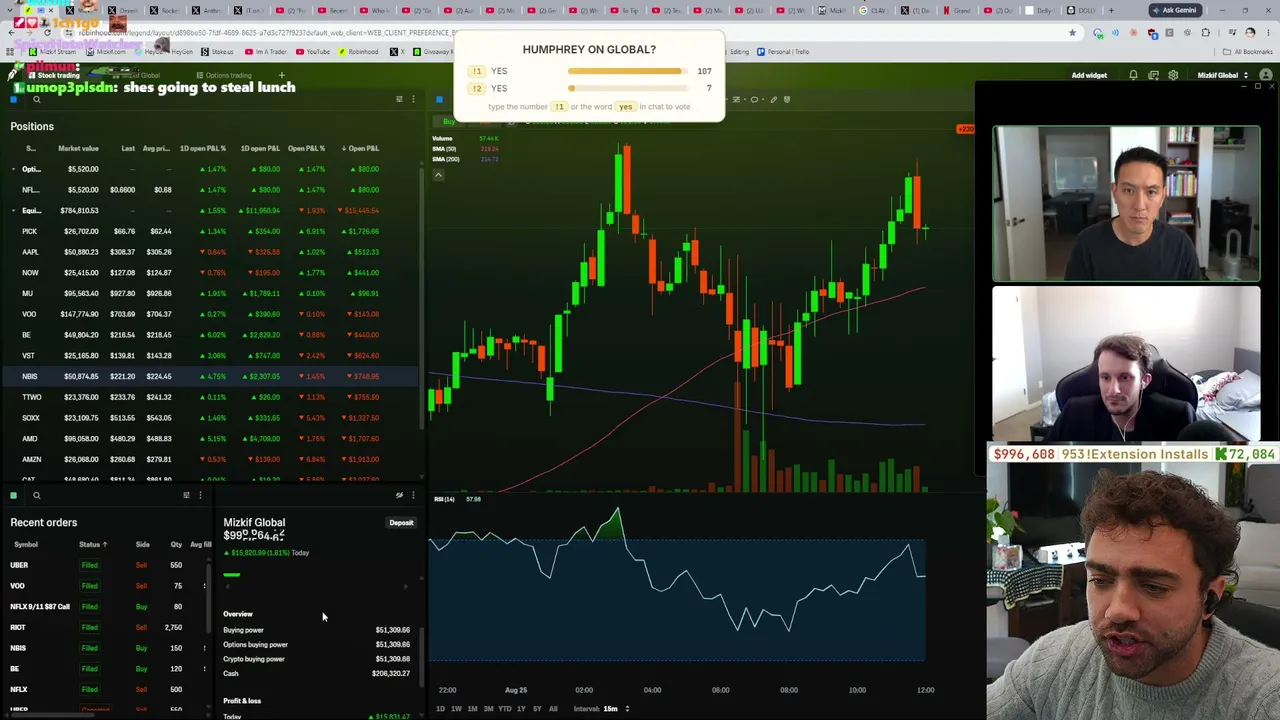This screenshot has width=1280, height=720.
Task: Open Recent orders three-dot menu
Action: click(200, 495)
